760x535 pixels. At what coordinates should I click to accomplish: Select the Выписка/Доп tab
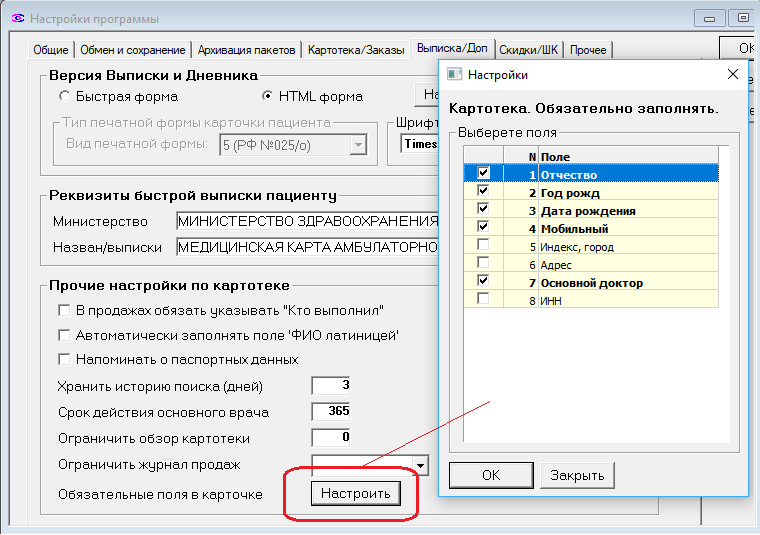pyautogui.click(x=452, y=48)
